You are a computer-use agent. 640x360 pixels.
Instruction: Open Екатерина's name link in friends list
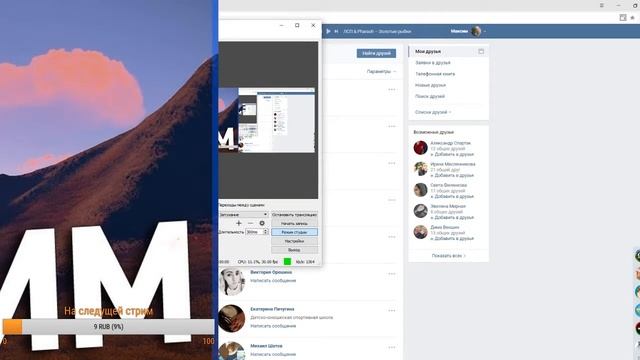pyautogui.click(x=272, y=309)
